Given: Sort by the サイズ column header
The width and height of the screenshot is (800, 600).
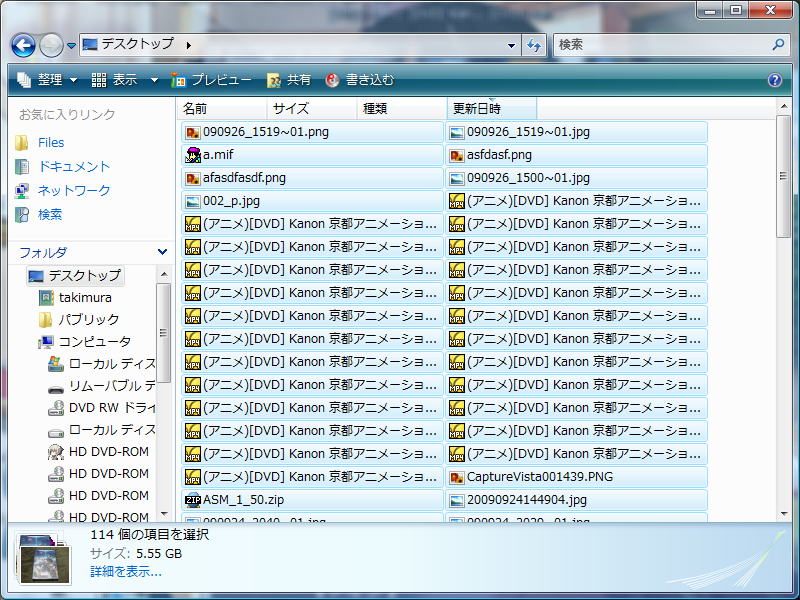Looking at the screenshot, I should (x=312, y=109).
